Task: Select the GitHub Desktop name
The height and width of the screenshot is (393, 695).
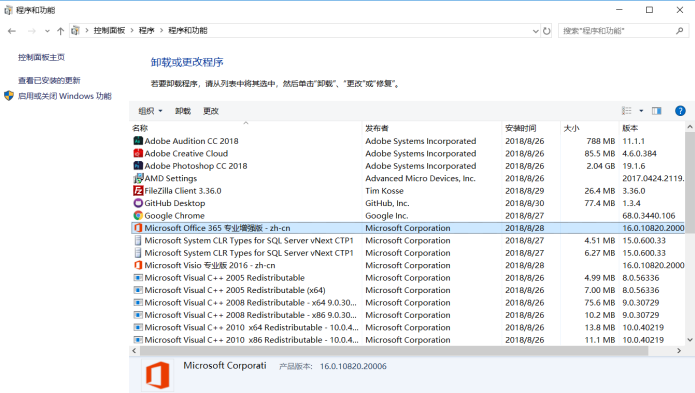Action: tap(175, 203)
